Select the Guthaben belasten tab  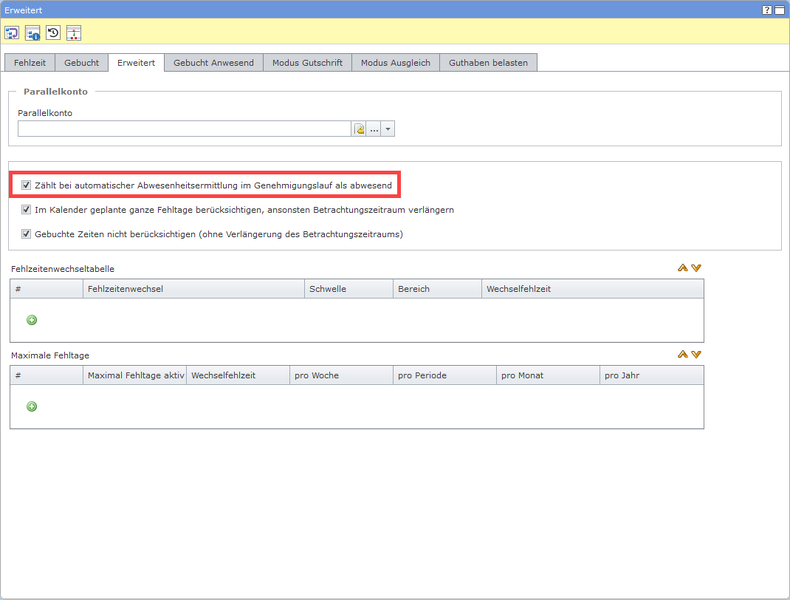pyautogui.click(x=489, y=62)
